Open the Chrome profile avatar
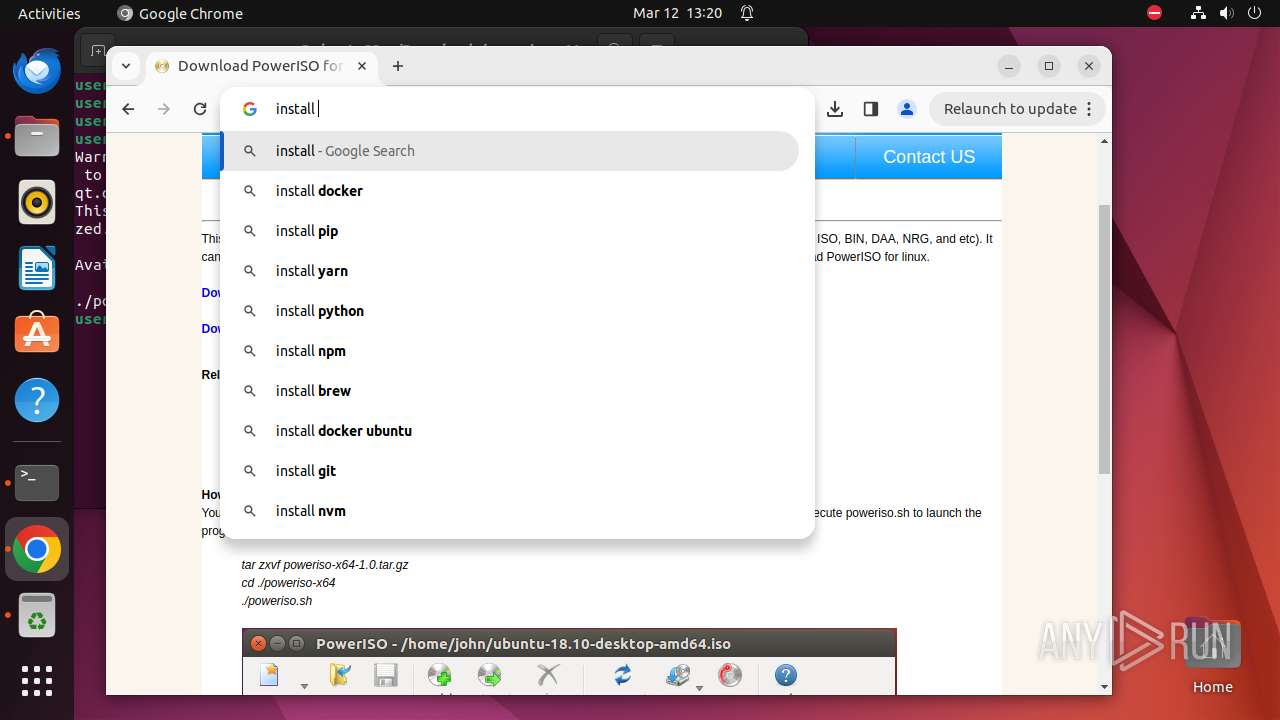This screenshot has width=1280, height=720. [x=907, y=109]
